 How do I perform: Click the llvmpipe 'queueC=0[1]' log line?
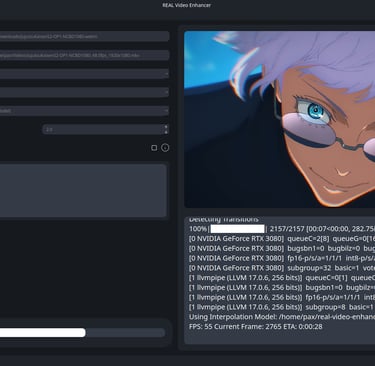tap(282, 278)
